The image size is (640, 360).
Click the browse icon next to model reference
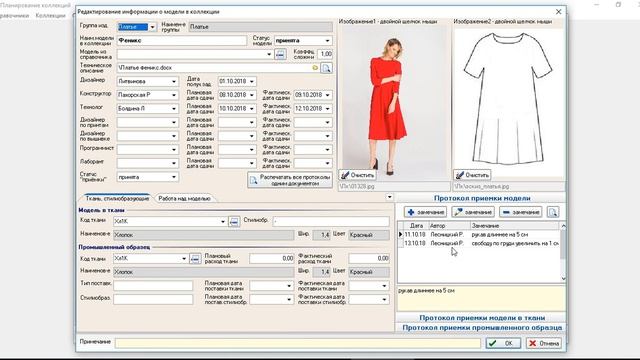280,54
